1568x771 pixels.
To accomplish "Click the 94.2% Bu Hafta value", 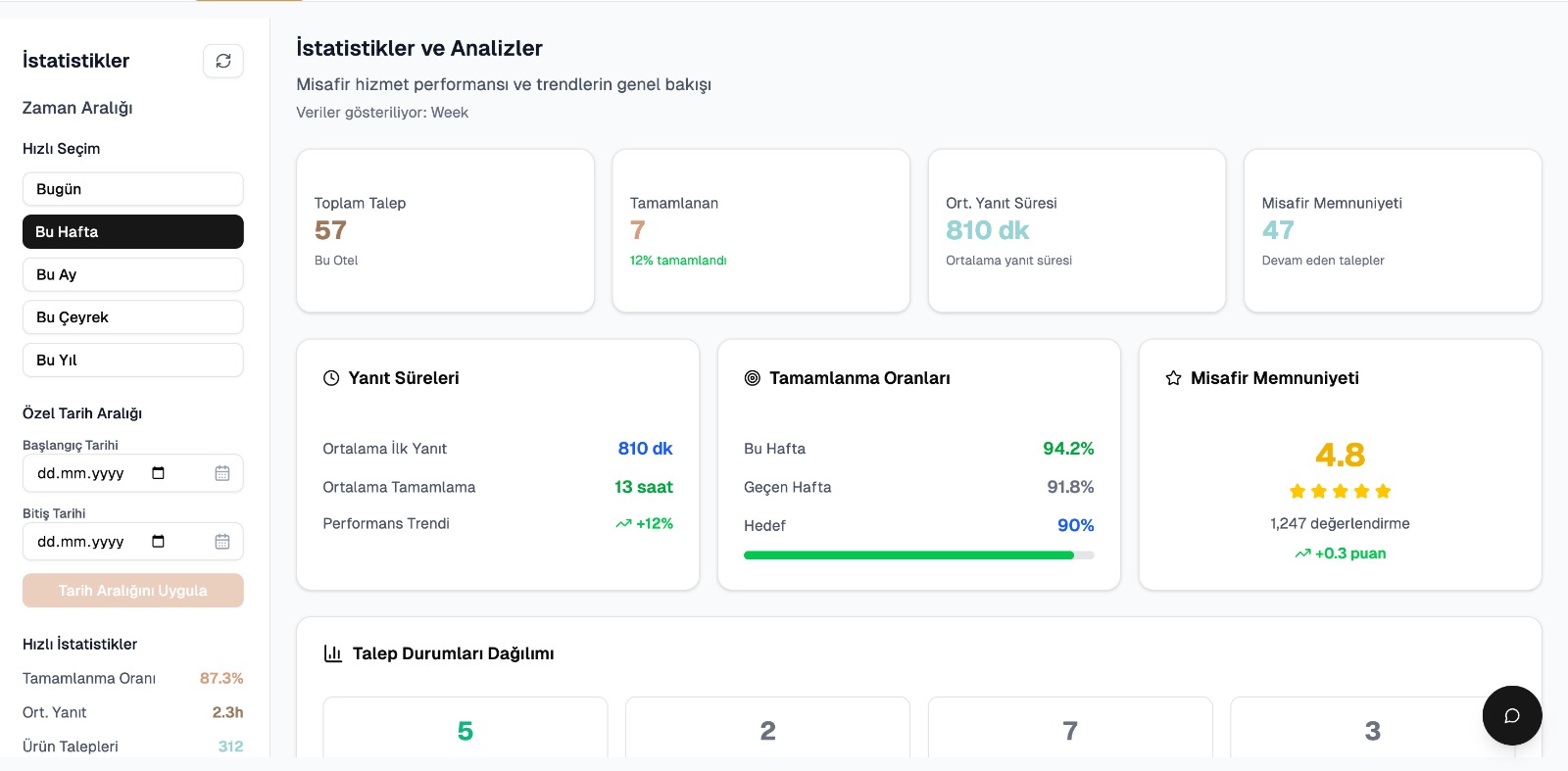I will click(x=1068, y=449).
